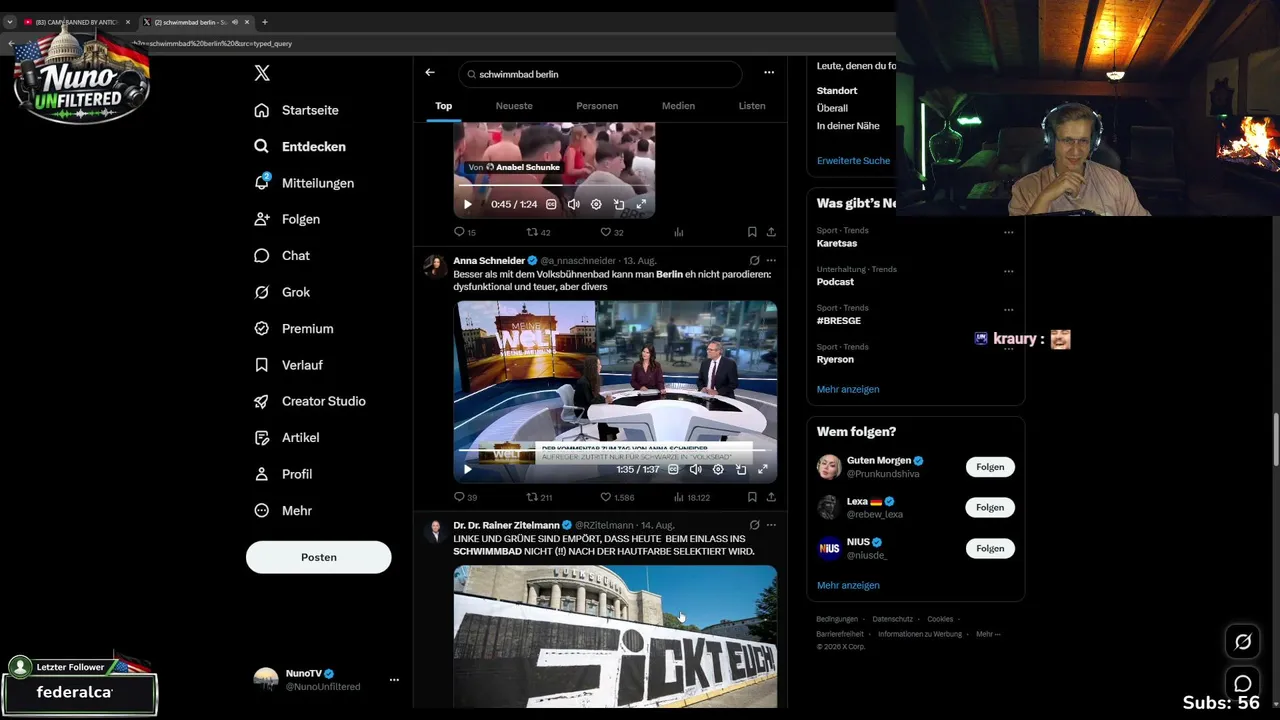Screen dimensions: 1280x720
Task: Go to Startseite in the sidebar
Action: click(x=296, y=110)
